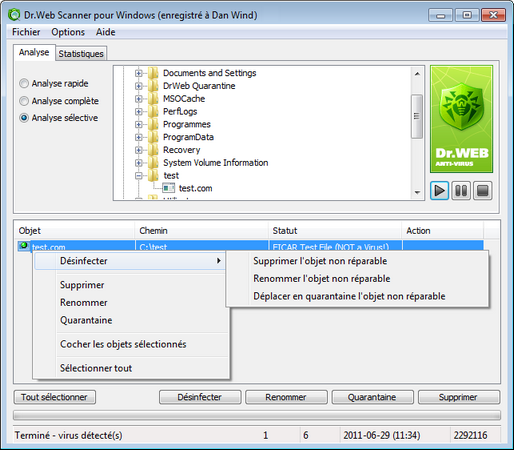This screenshot has height=450, width=514.
Task: Click the Documents and Settings folder icon
Action: (x=153, y=73)
